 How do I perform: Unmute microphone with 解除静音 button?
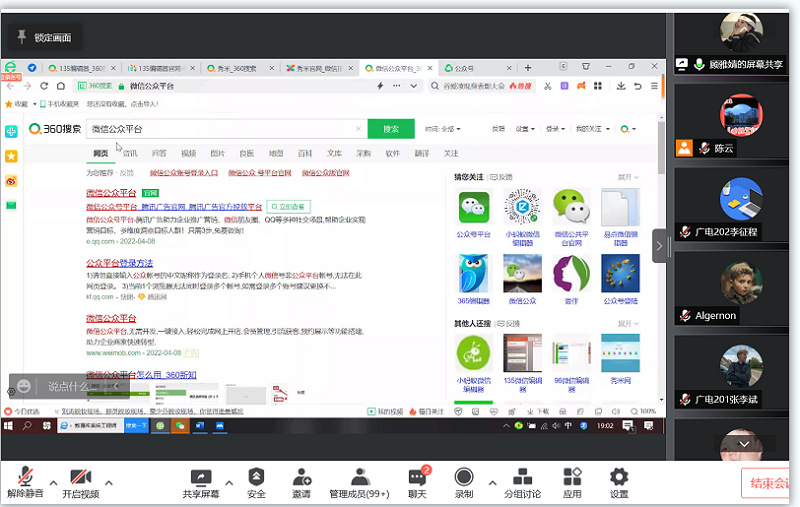coord(25,481)
